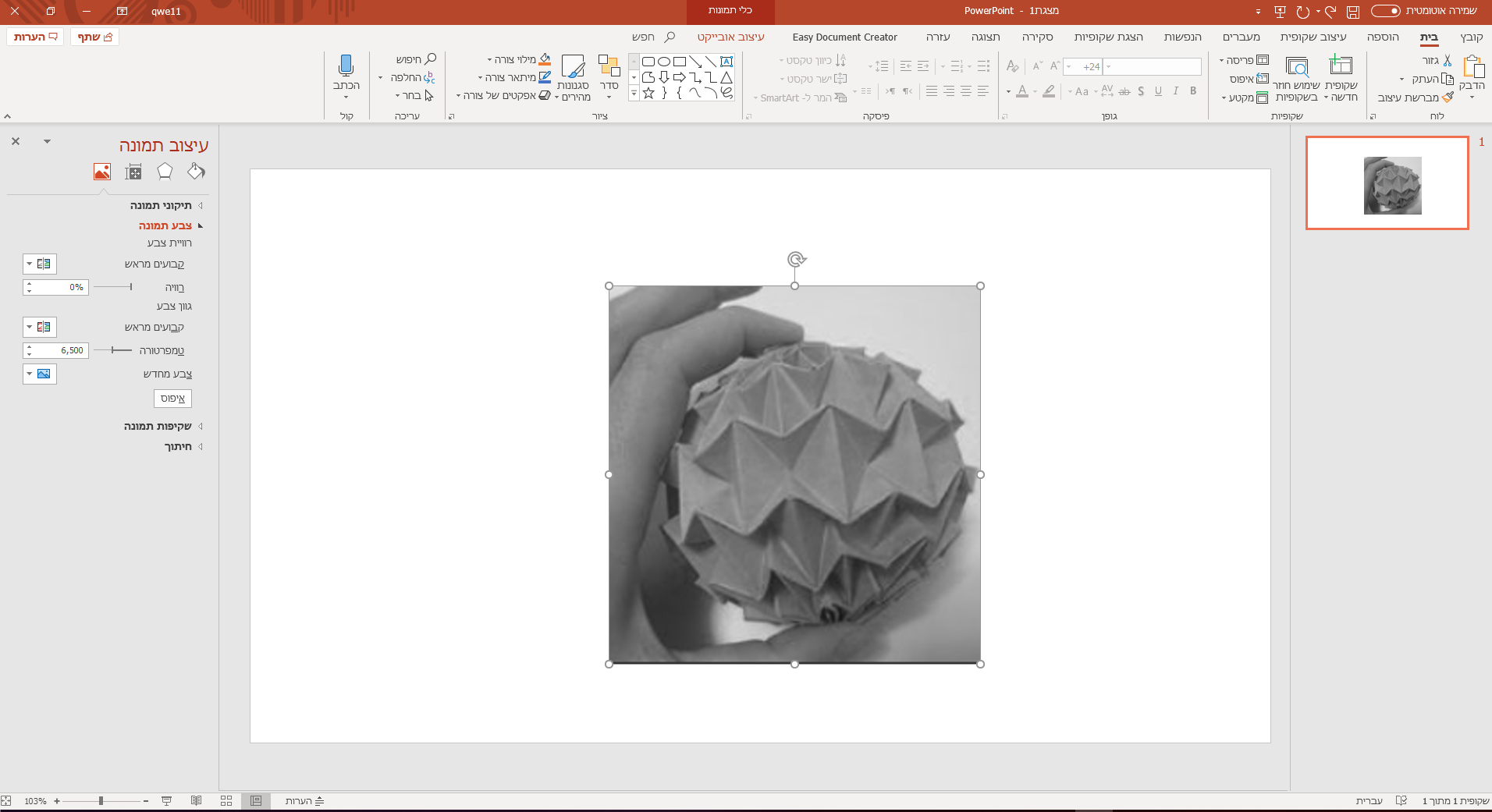Viewport: 1492px width, 812px height.
Task: Switch to Picture tab icon in format pane
Action: pyautogui.click(x=102, y=172)
